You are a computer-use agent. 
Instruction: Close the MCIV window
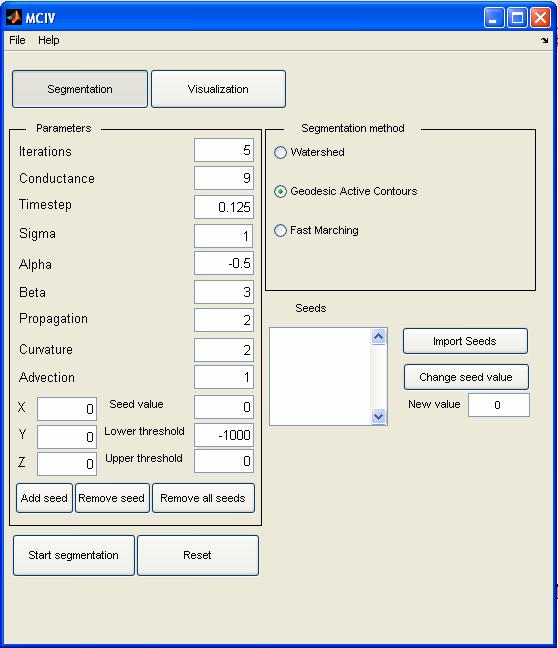click(x=540, y=18)
